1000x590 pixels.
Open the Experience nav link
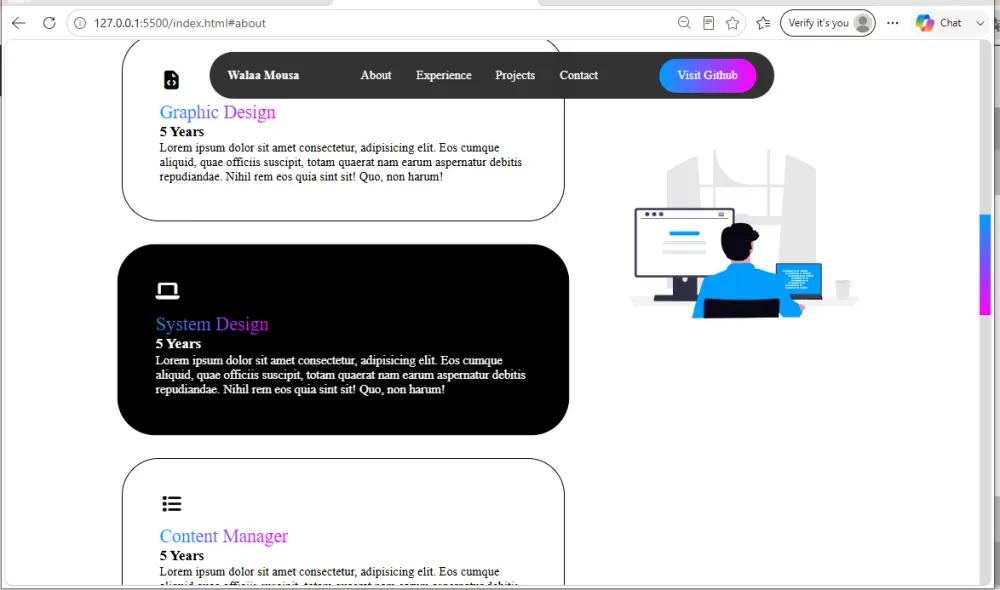pyautogui.click(x=443, y=75)
